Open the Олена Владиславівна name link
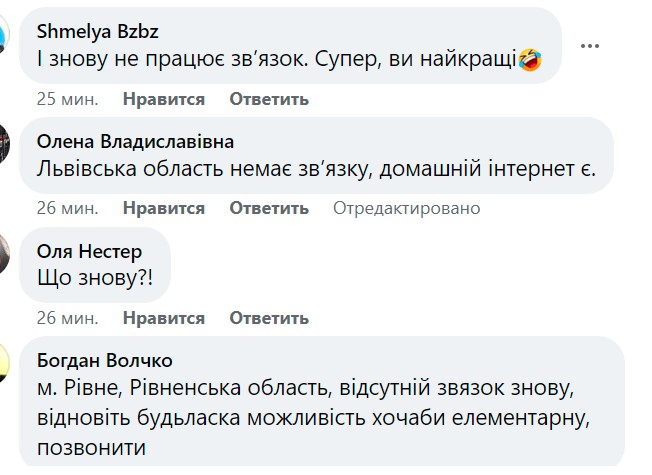This screenshot has width=652, height=475. pos(134,140)
